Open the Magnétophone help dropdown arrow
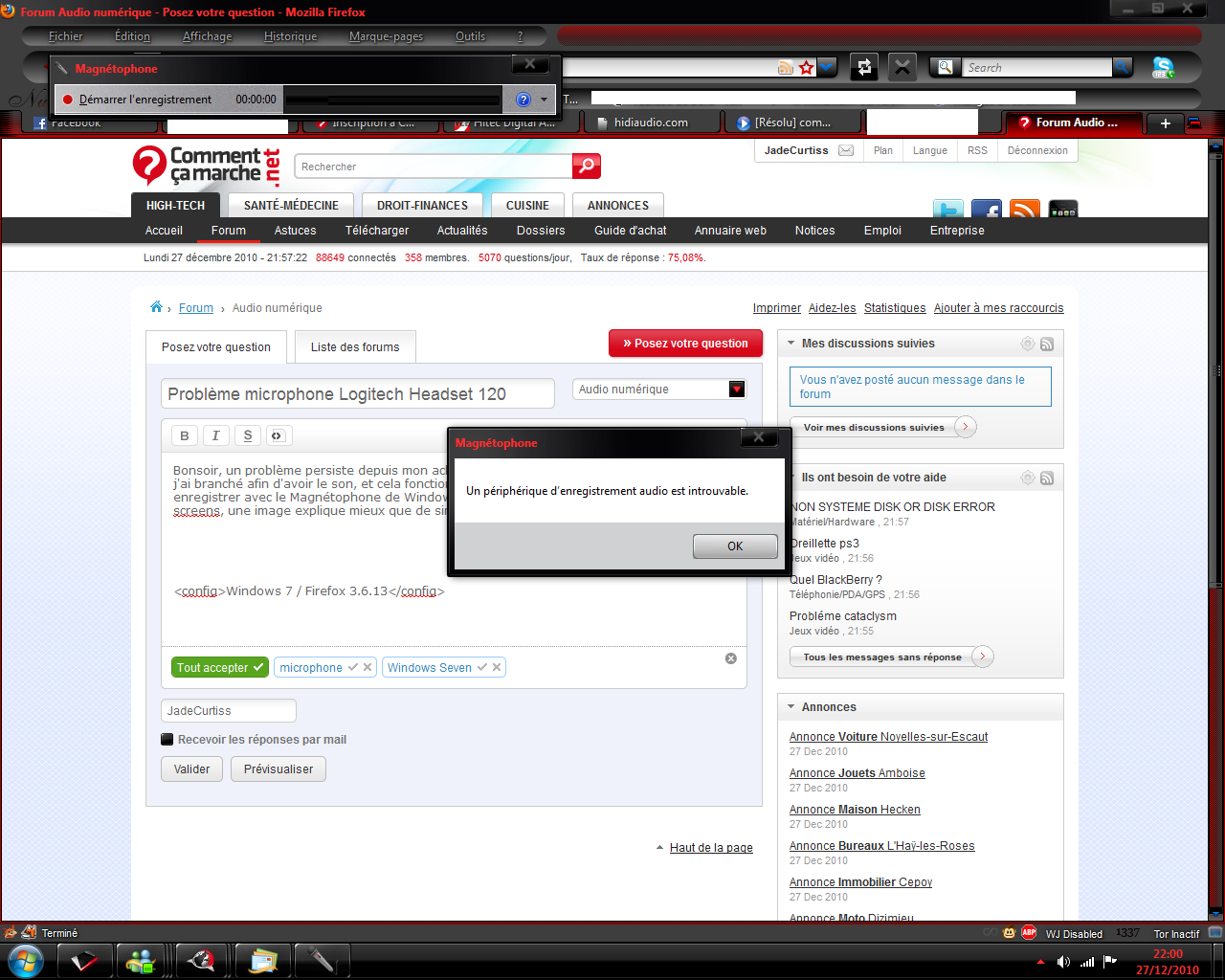The height and width of the screenshot is (980, 1225). pyautogui.click(x=544, y=100)
